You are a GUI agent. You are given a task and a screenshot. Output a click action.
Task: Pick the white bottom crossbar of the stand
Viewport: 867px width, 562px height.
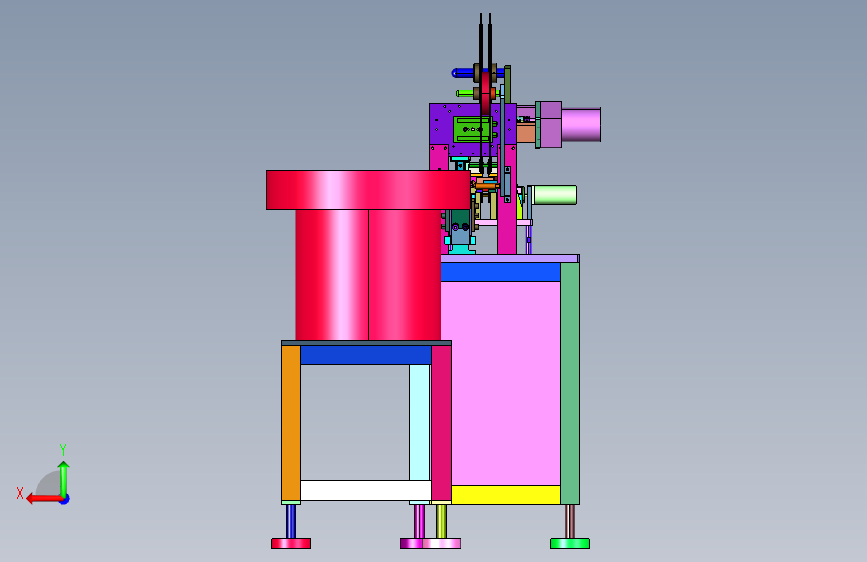(x=366, y=491)
